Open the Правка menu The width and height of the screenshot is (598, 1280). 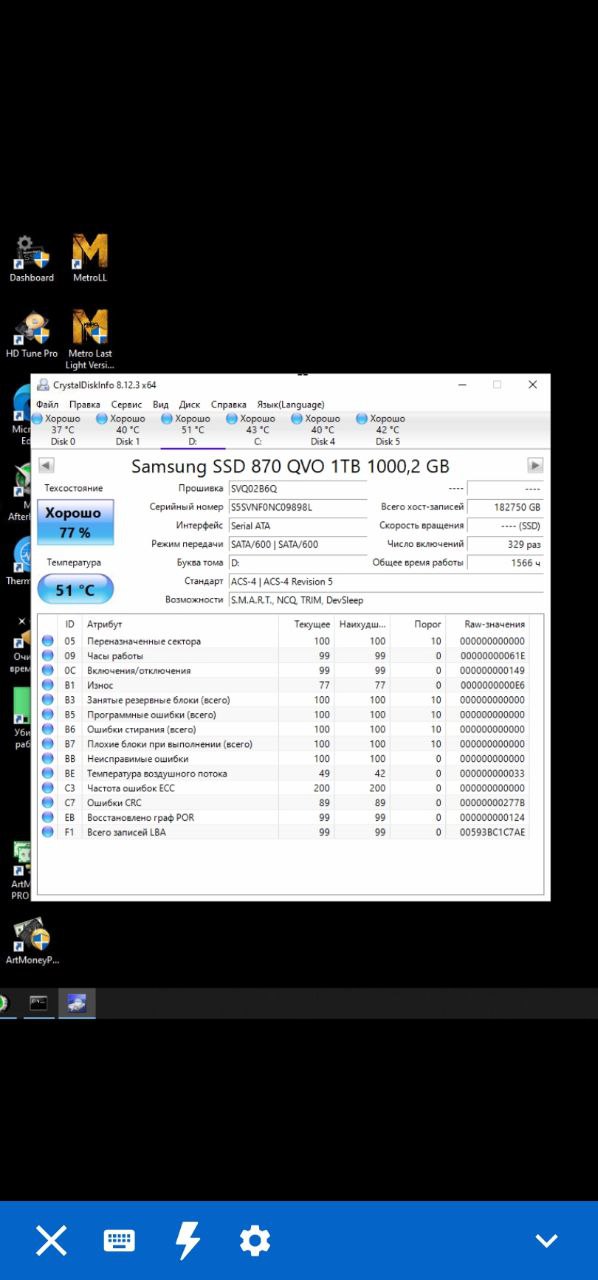(x=84, y=405)
